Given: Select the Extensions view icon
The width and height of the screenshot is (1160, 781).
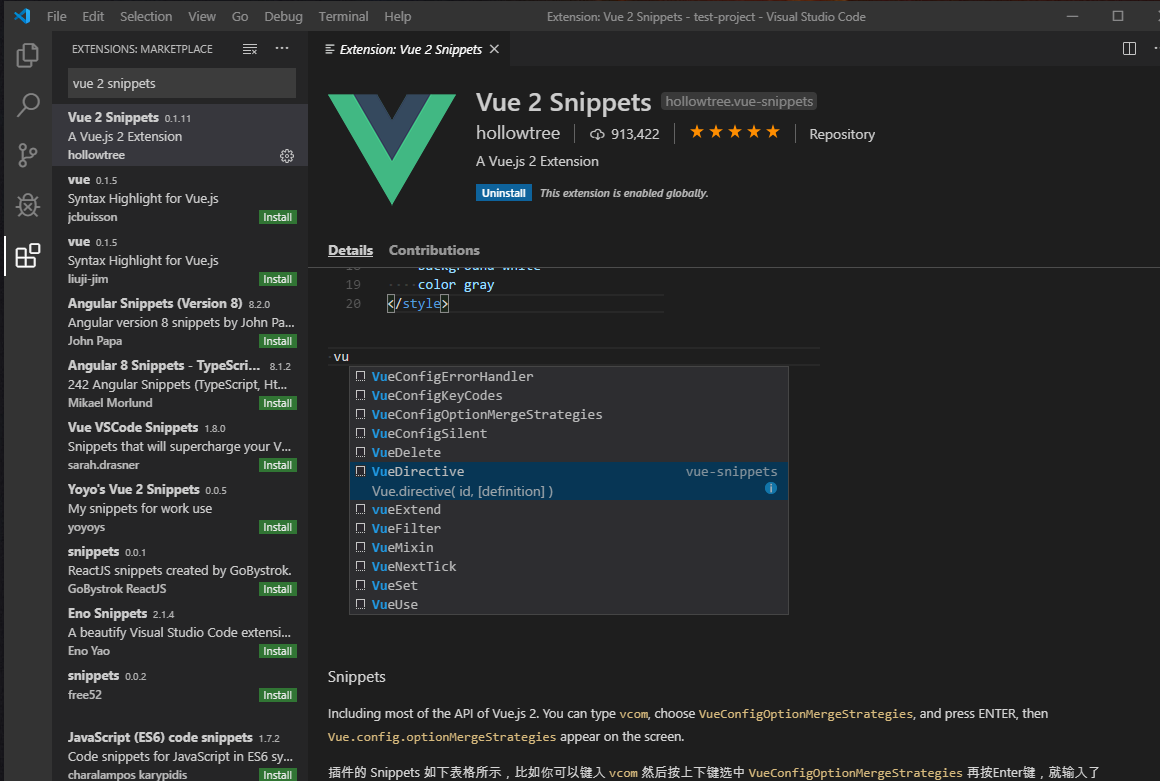Looking at the screenshot, I should (27, 256).
